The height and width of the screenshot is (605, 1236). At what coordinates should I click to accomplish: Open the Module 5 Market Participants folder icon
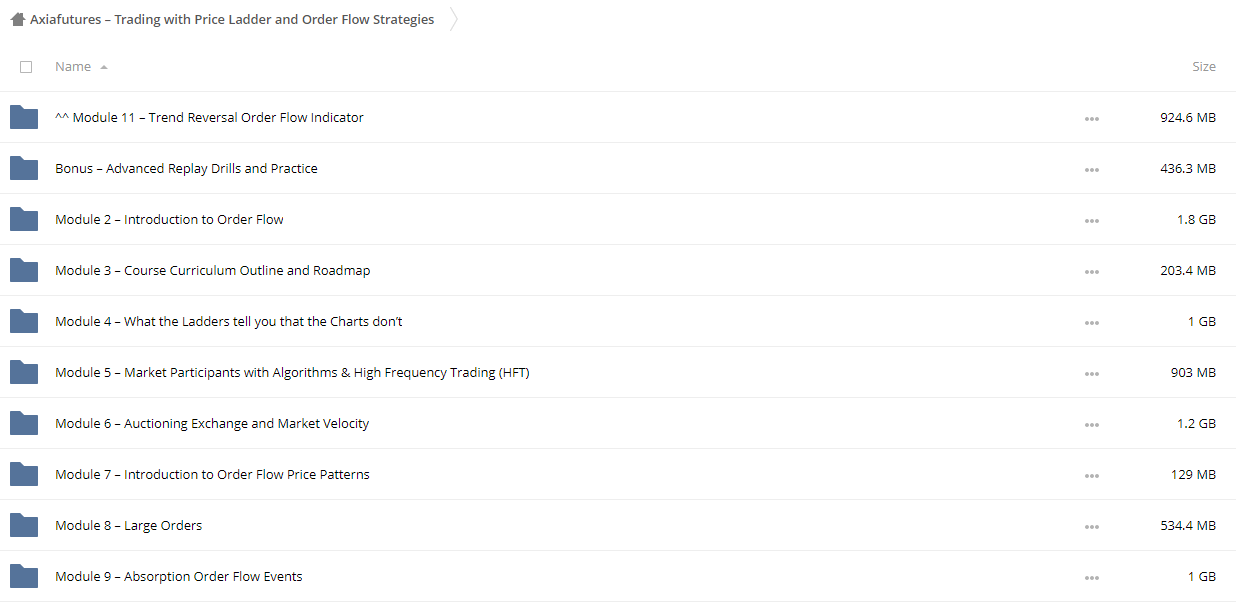(x=24, y=373)
